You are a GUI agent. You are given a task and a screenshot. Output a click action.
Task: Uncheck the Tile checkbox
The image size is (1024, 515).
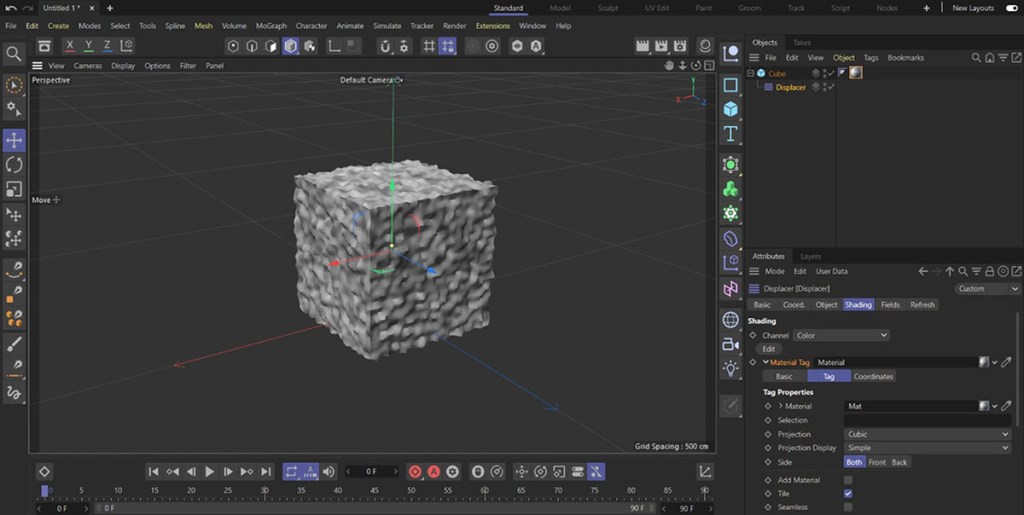point(848,493)
